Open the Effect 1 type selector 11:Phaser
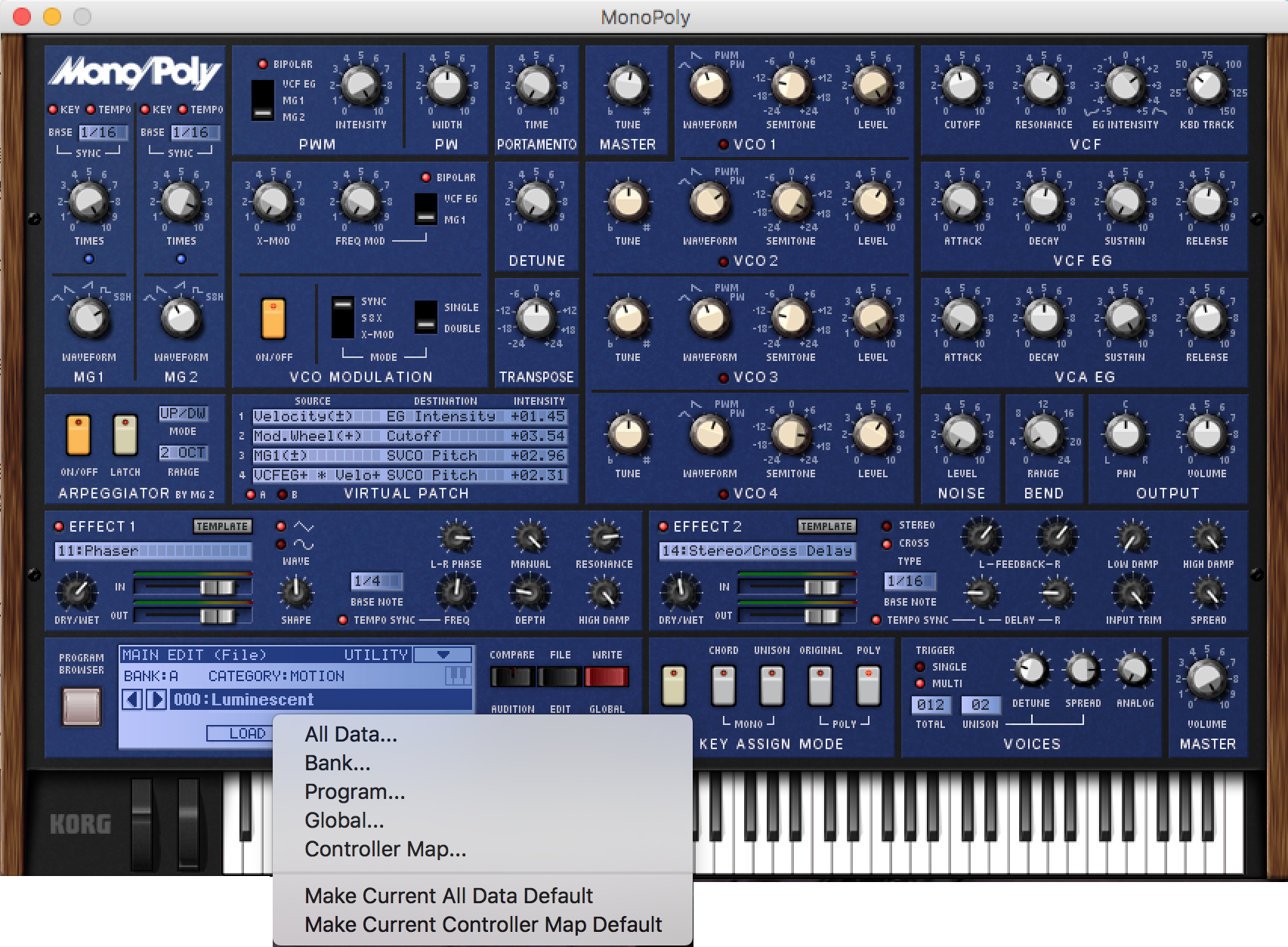The image size is (1288, 947). tap(153, 551)
